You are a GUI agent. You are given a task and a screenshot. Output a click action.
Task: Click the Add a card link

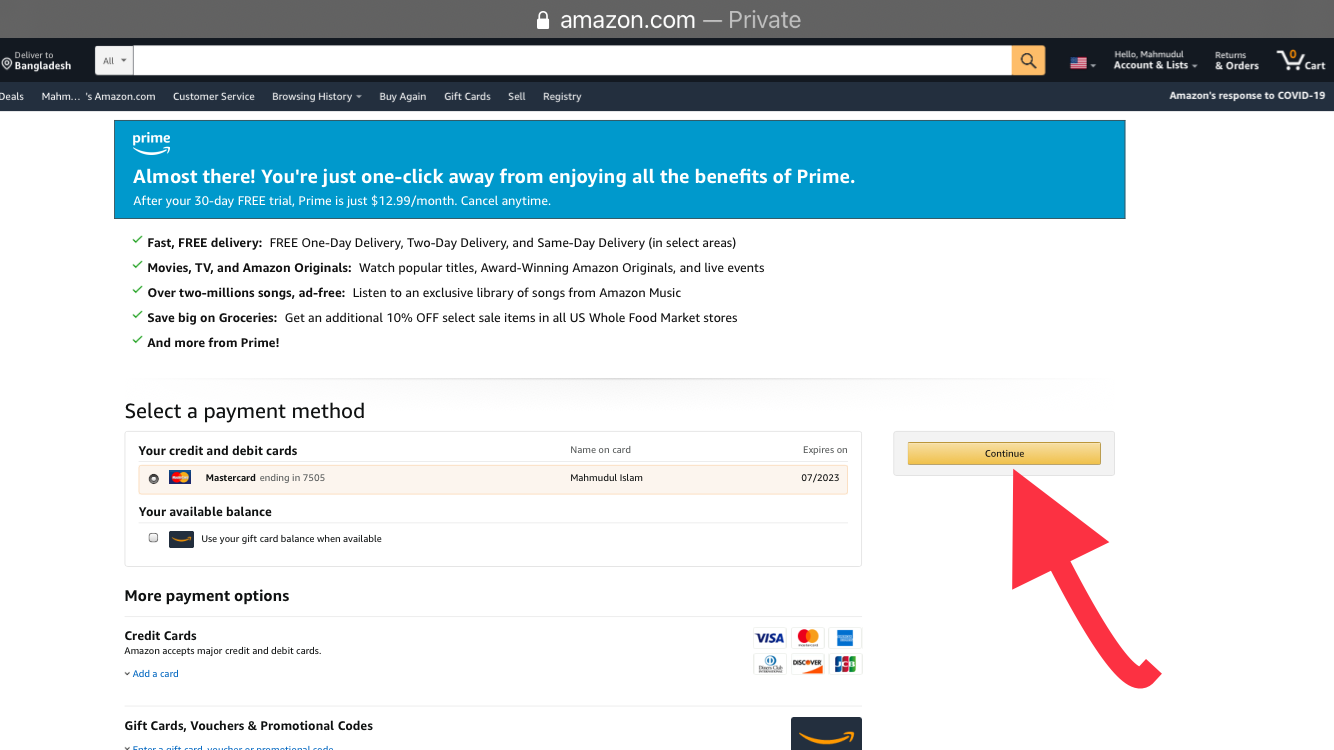click(x=155, y=673)
